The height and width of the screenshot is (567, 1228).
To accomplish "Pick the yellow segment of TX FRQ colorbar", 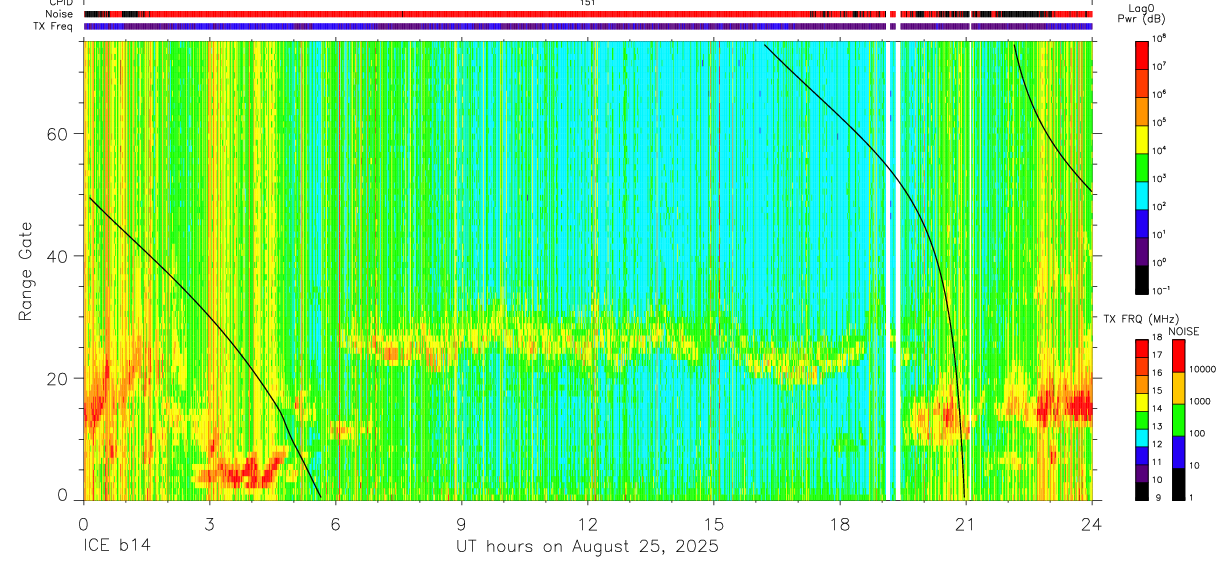I will pos(1142,401).
